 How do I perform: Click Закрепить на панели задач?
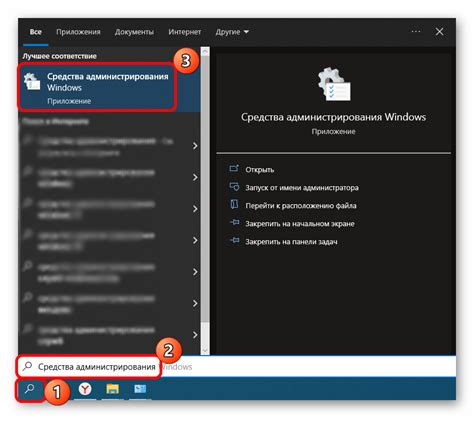pyautogui.click(x=291, y=242)
